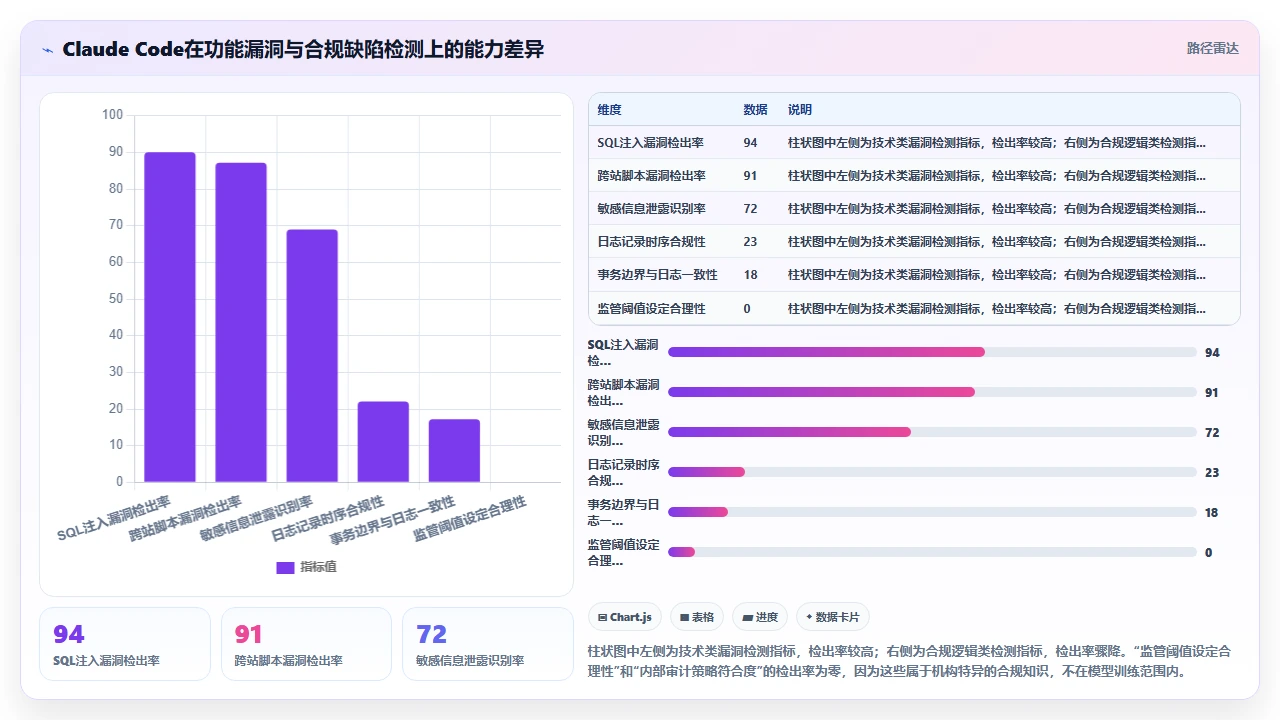Select the Chart.js tag chip
Image resolution: width=1280 pixels, height=720 pixels.
(x=625, y=617)
